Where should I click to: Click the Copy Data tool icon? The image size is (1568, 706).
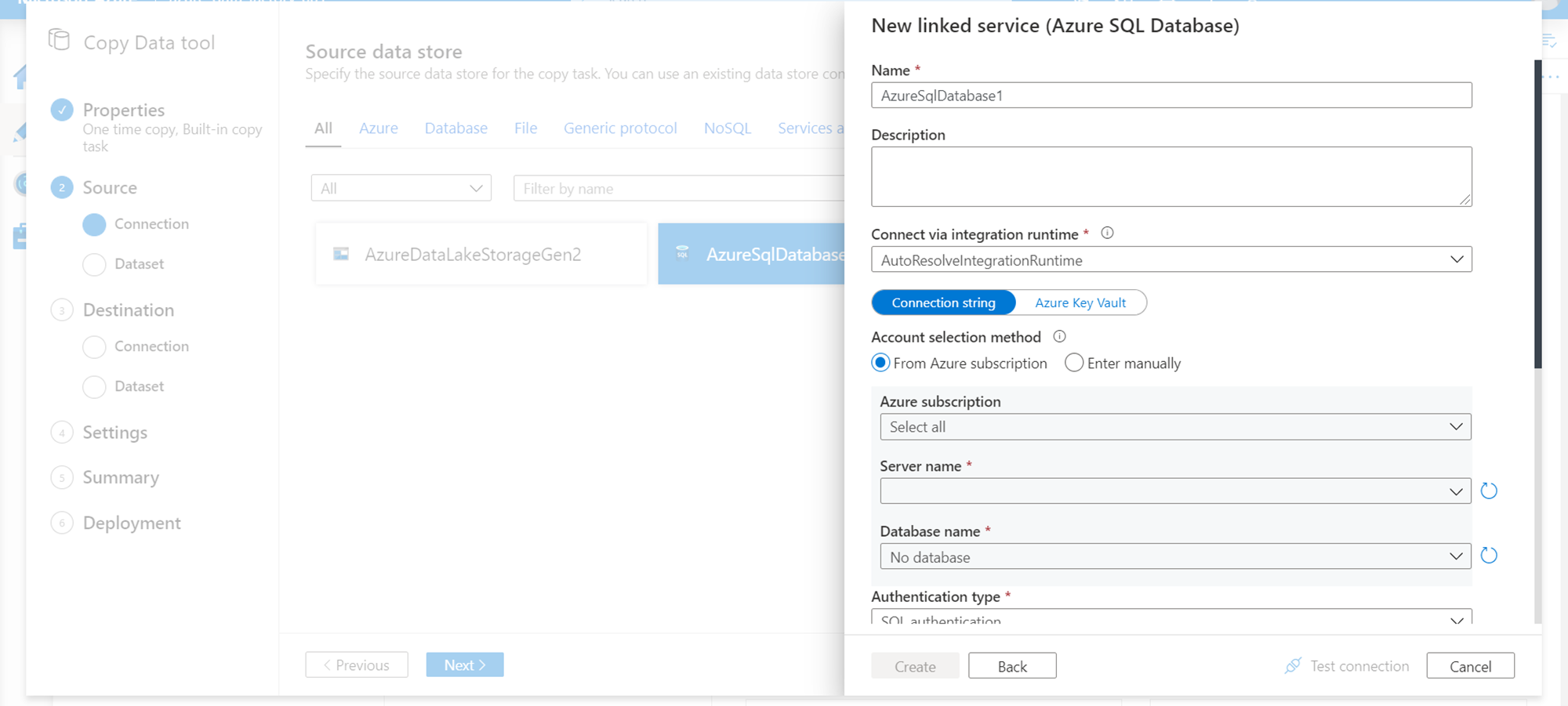click(x=60, y=40)
